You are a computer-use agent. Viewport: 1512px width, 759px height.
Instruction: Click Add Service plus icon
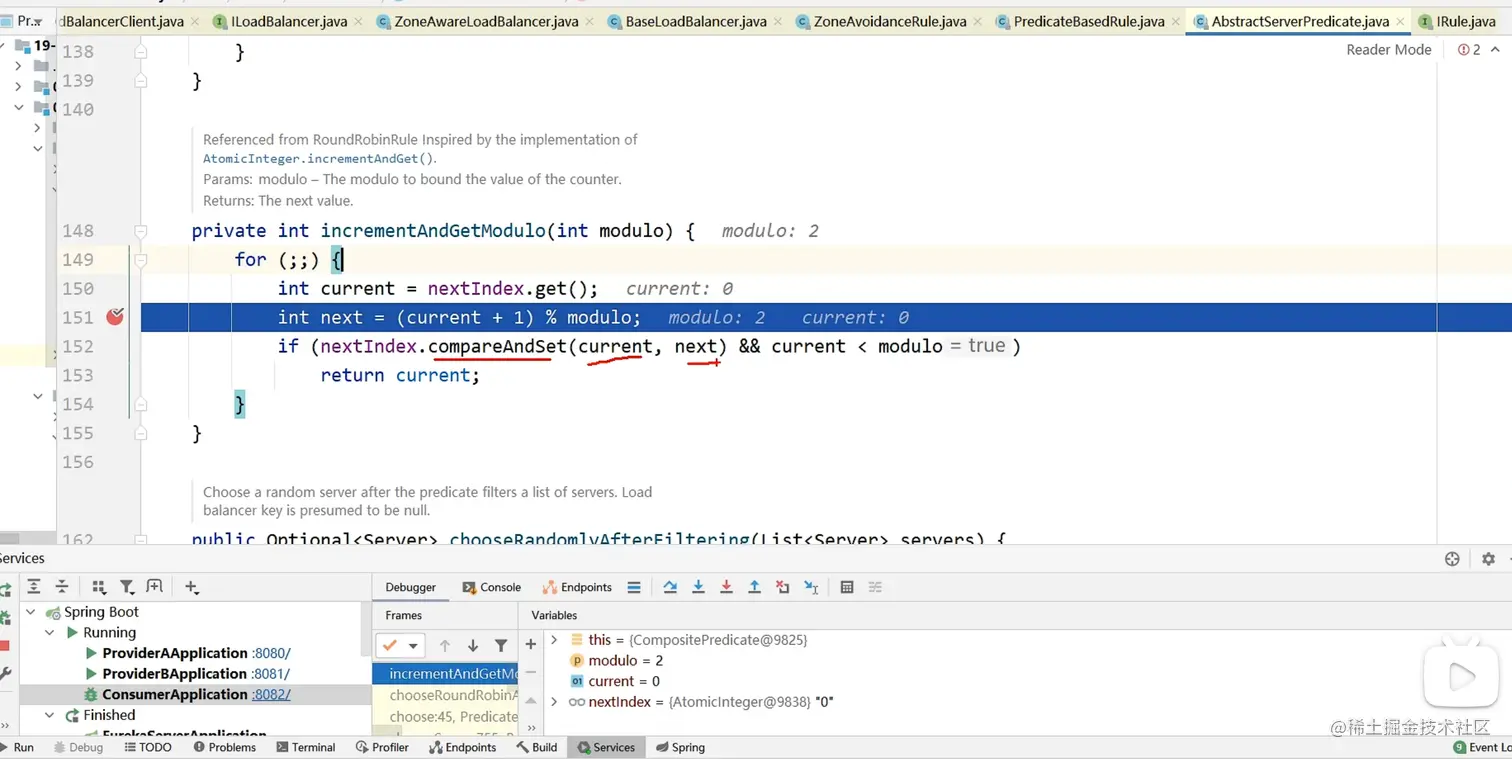point(191,587)
